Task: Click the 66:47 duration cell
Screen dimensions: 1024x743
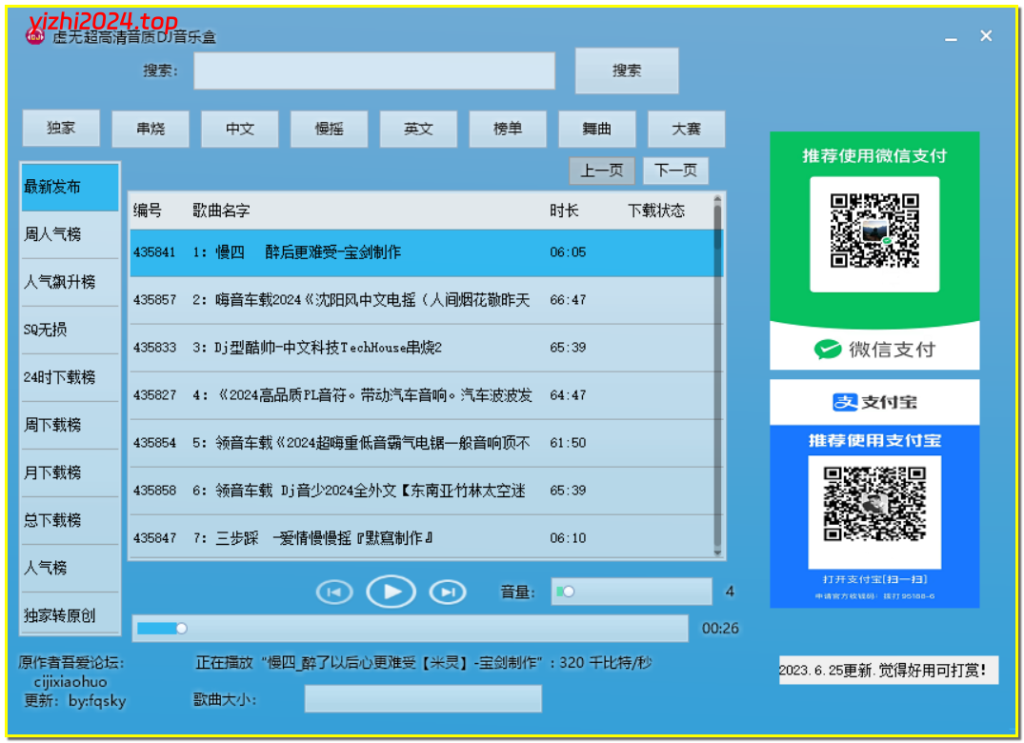Action: (568, 300)
